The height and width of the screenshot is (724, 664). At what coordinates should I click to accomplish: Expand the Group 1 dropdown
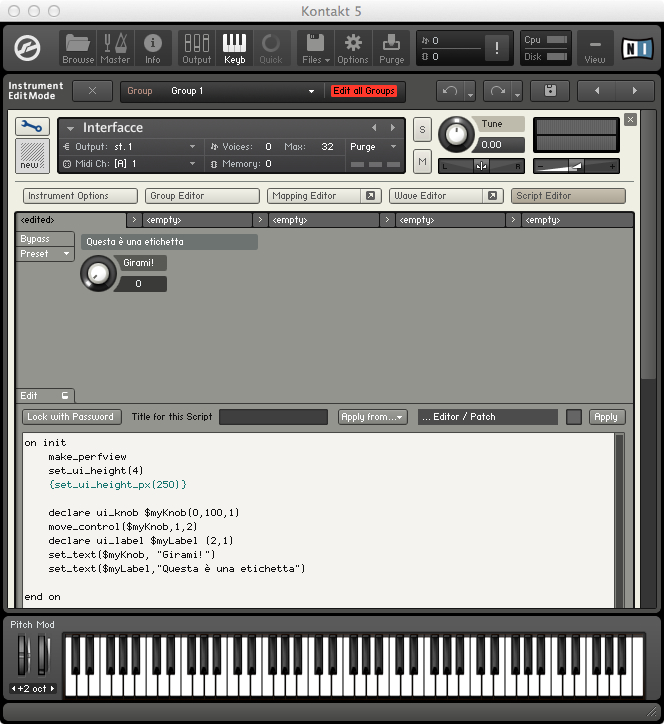[240, 91]
